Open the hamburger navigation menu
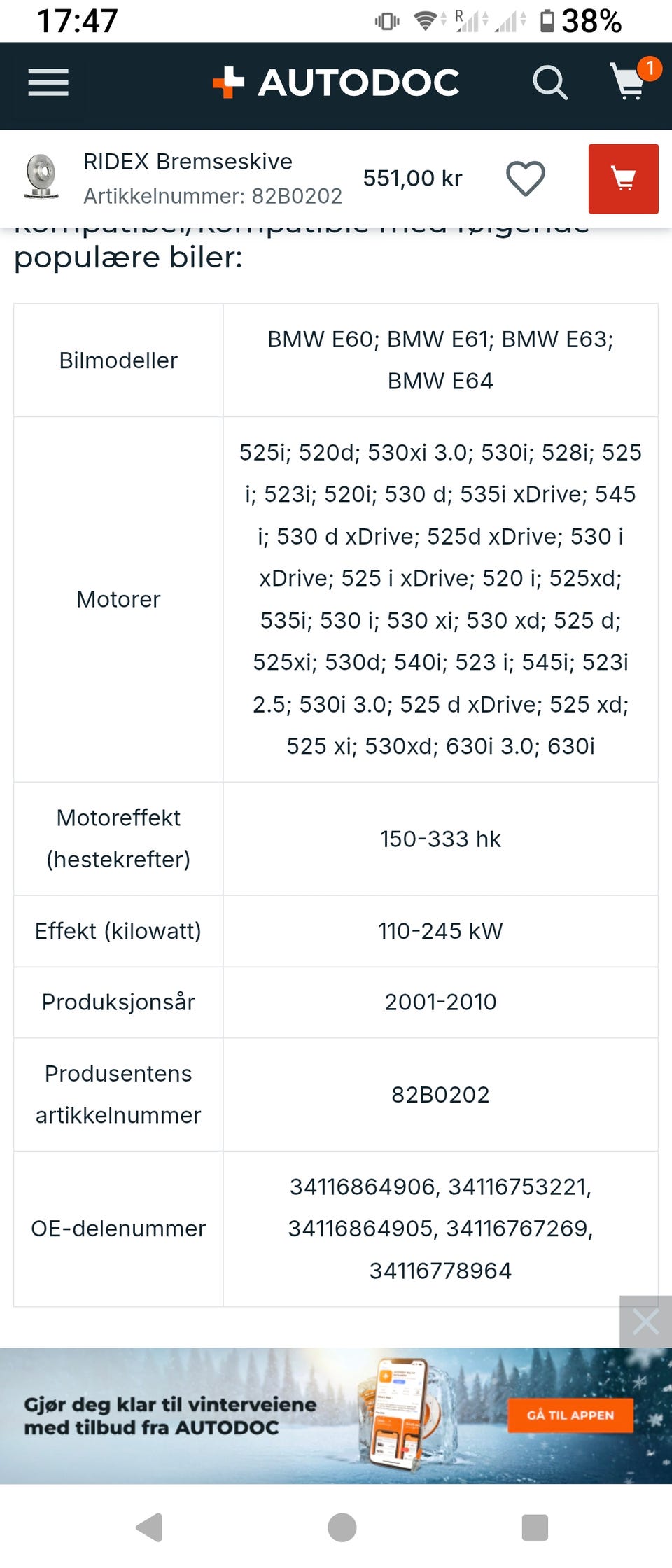The width and height of the screenshot is (672, 1568). tap(48, 83)
